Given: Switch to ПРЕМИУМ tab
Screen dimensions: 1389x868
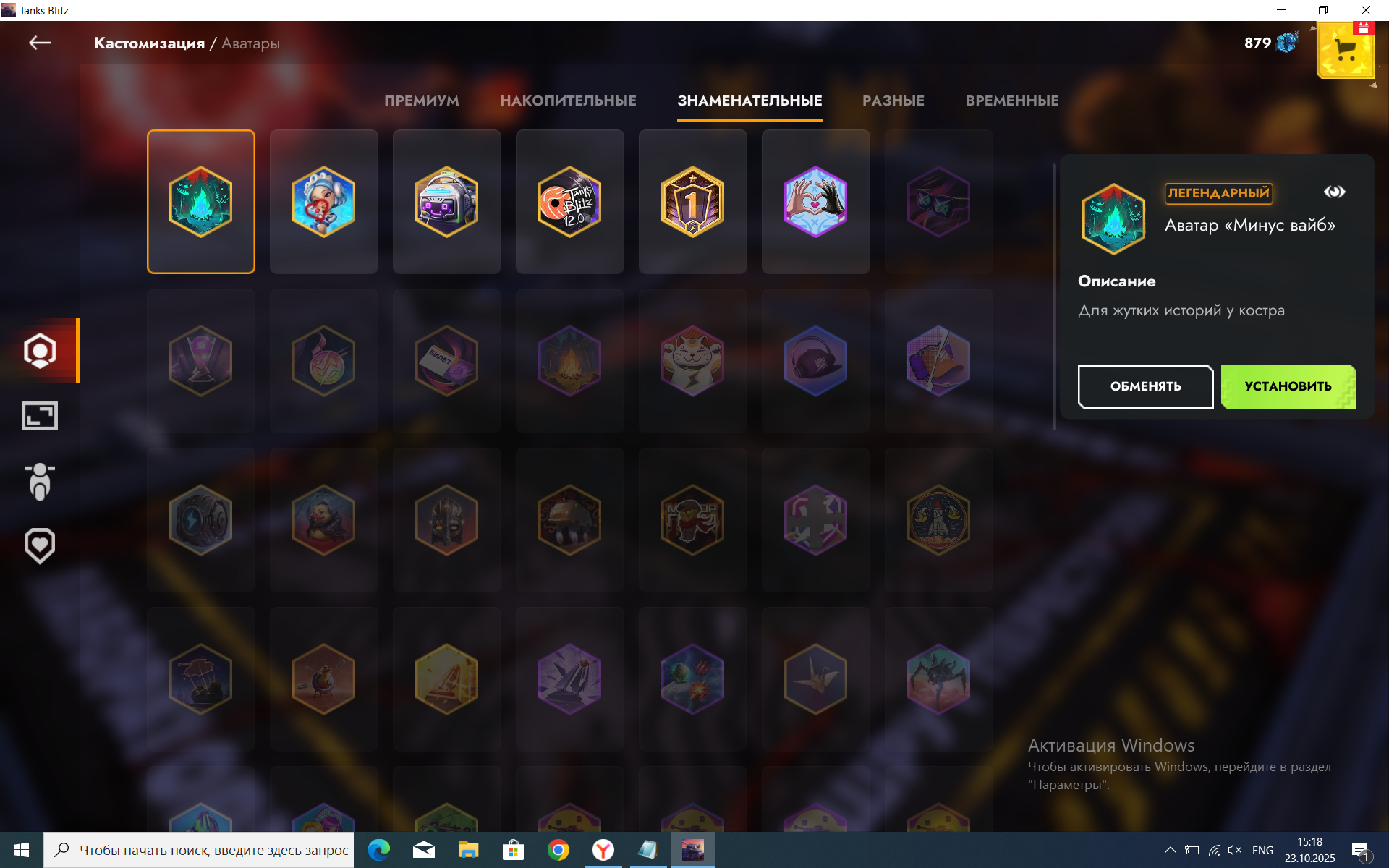Looking at the screenshot, I should tap(421, 101).
